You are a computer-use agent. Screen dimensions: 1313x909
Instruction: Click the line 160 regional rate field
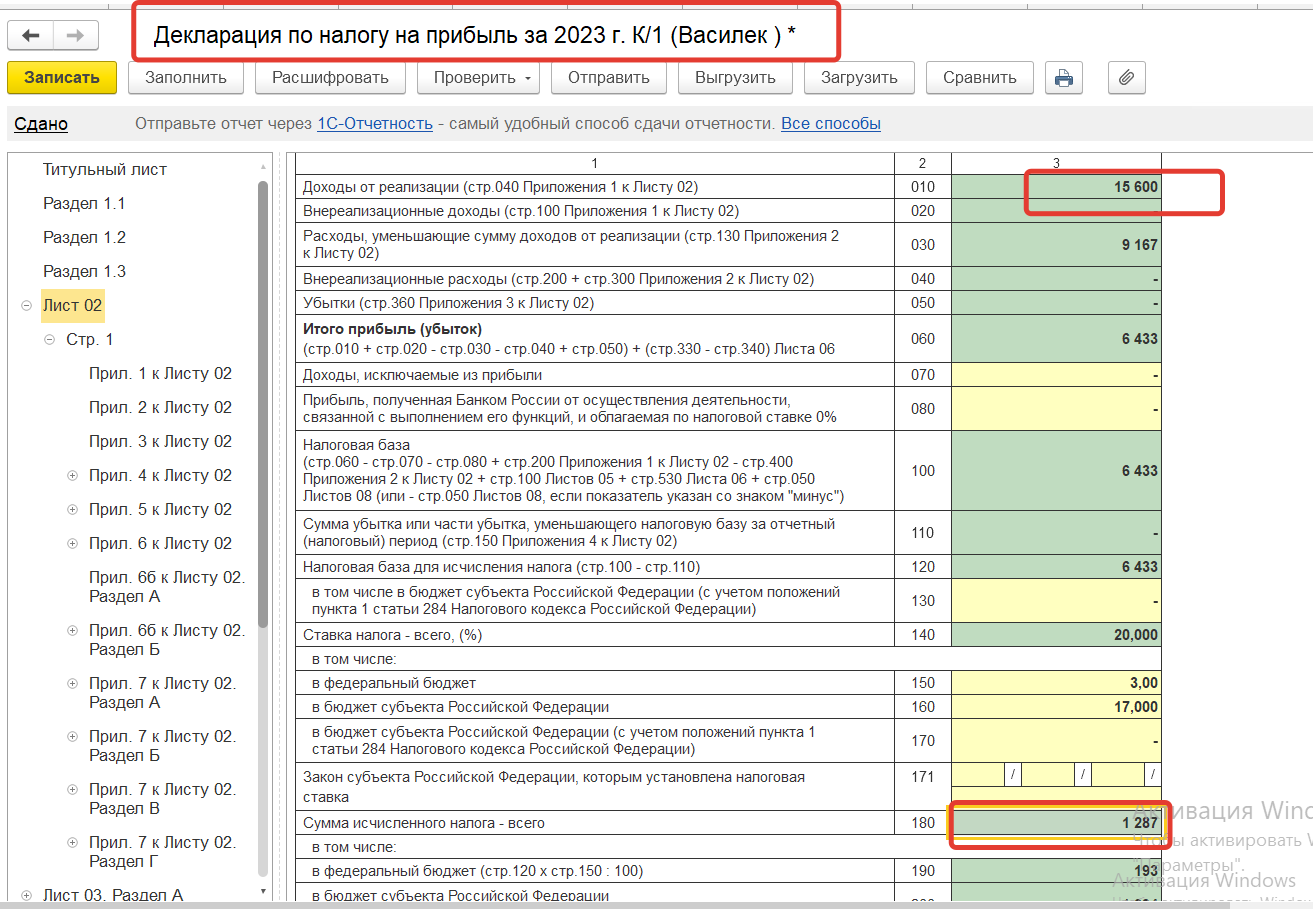coord(1056,707)
